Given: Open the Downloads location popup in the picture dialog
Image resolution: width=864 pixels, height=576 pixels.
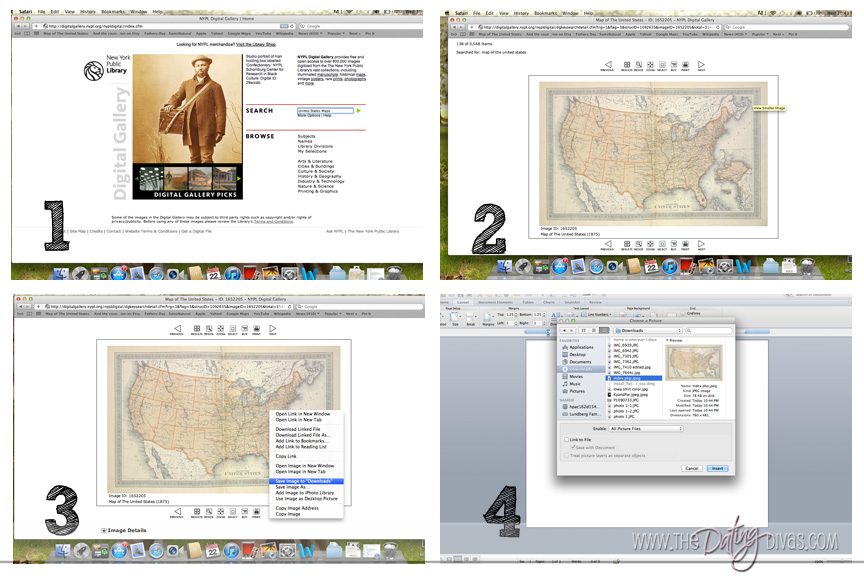Looking at the screenshot, I should tap(649, 330).
